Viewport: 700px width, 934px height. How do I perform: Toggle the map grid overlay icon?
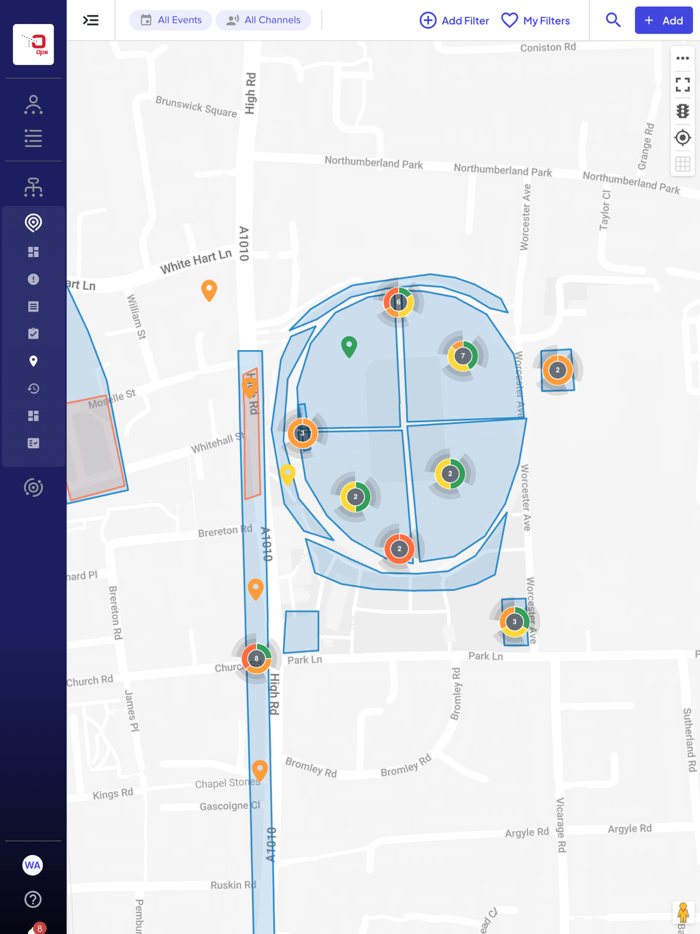683,164
